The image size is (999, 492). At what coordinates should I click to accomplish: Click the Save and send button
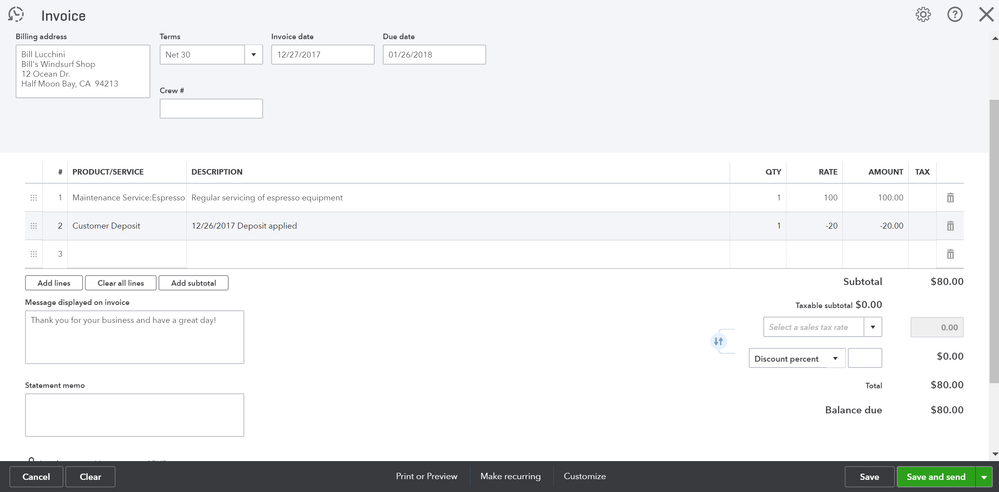click(x=936, y=477)
